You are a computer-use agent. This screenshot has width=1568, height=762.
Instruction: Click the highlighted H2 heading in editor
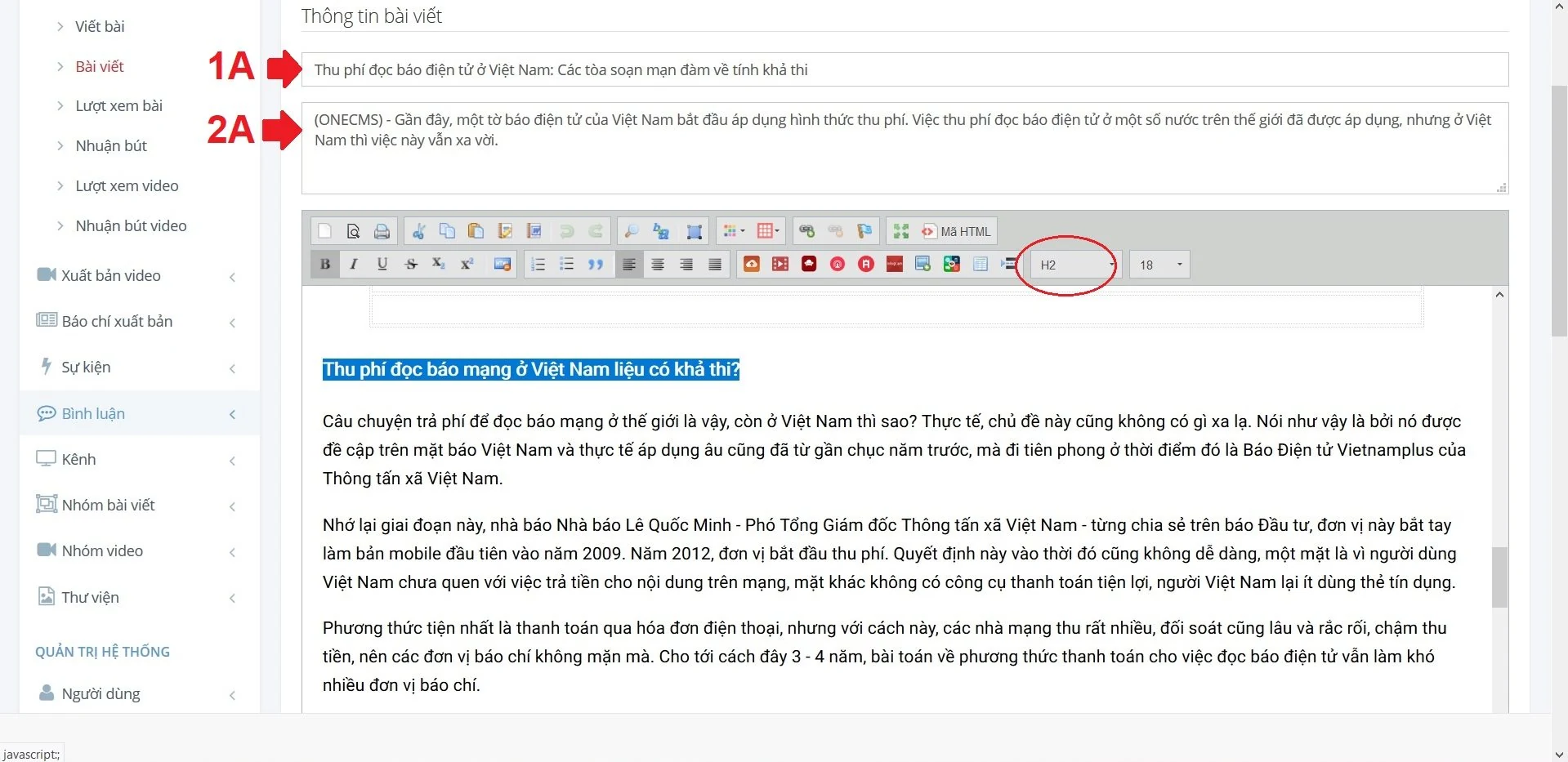click(x=531, y=369)
